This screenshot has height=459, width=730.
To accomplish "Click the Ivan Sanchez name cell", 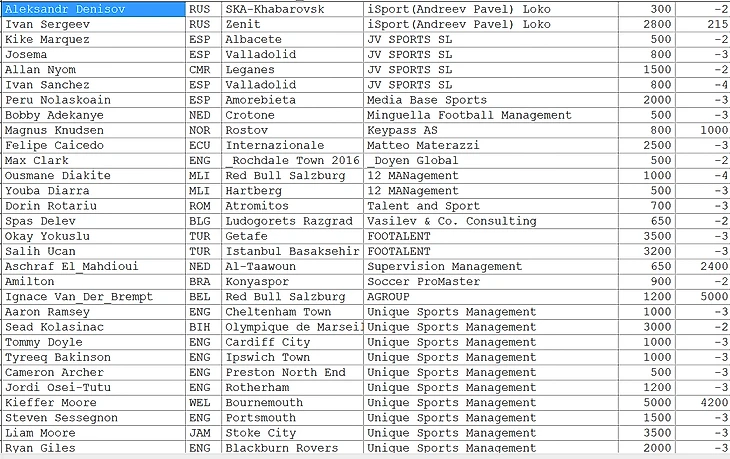I will tap(94, 85).
